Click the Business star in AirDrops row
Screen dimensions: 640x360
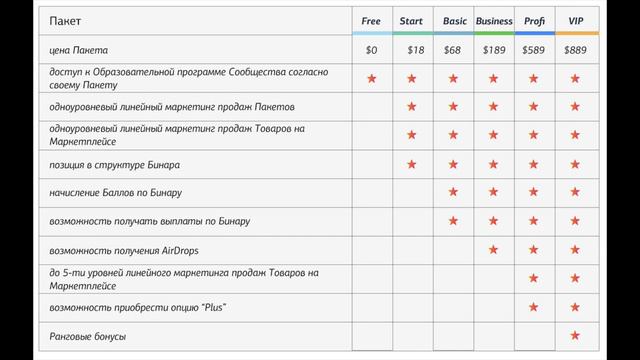pyautogui.click(x=493, y=249)
